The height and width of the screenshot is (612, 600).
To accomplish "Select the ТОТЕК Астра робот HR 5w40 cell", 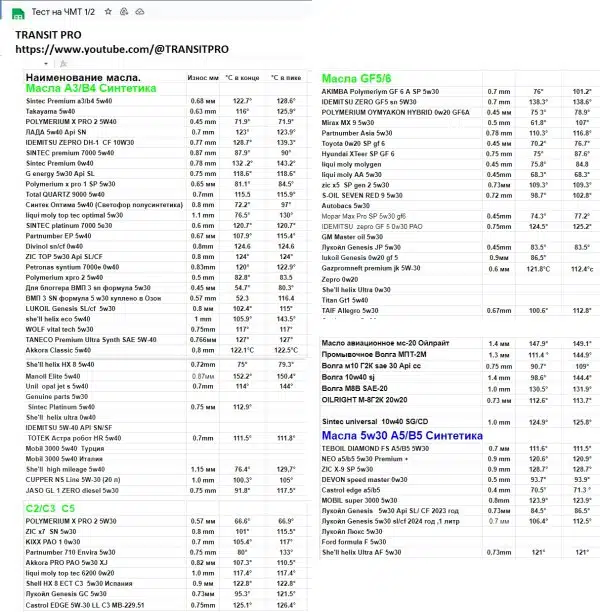I will [x=74, y=438].
